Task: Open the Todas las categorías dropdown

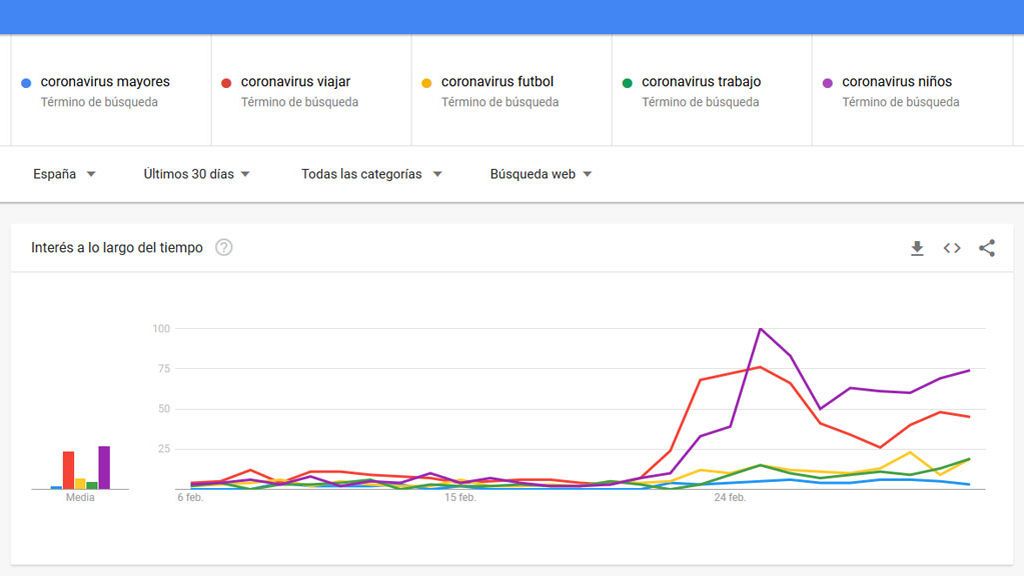Action: pos(372,174)
